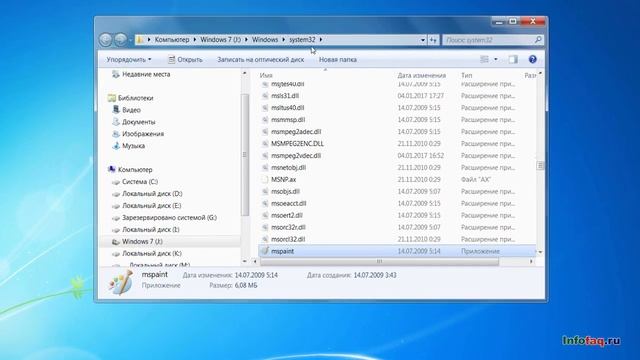Click the navigation pane scrollbar thumb

point(244,155)
